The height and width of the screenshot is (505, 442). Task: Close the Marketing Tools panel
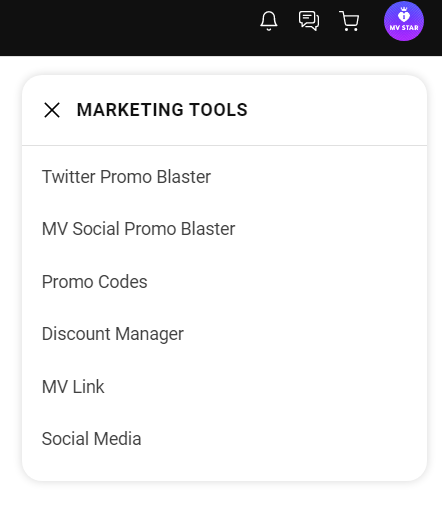tap(52, 110)
